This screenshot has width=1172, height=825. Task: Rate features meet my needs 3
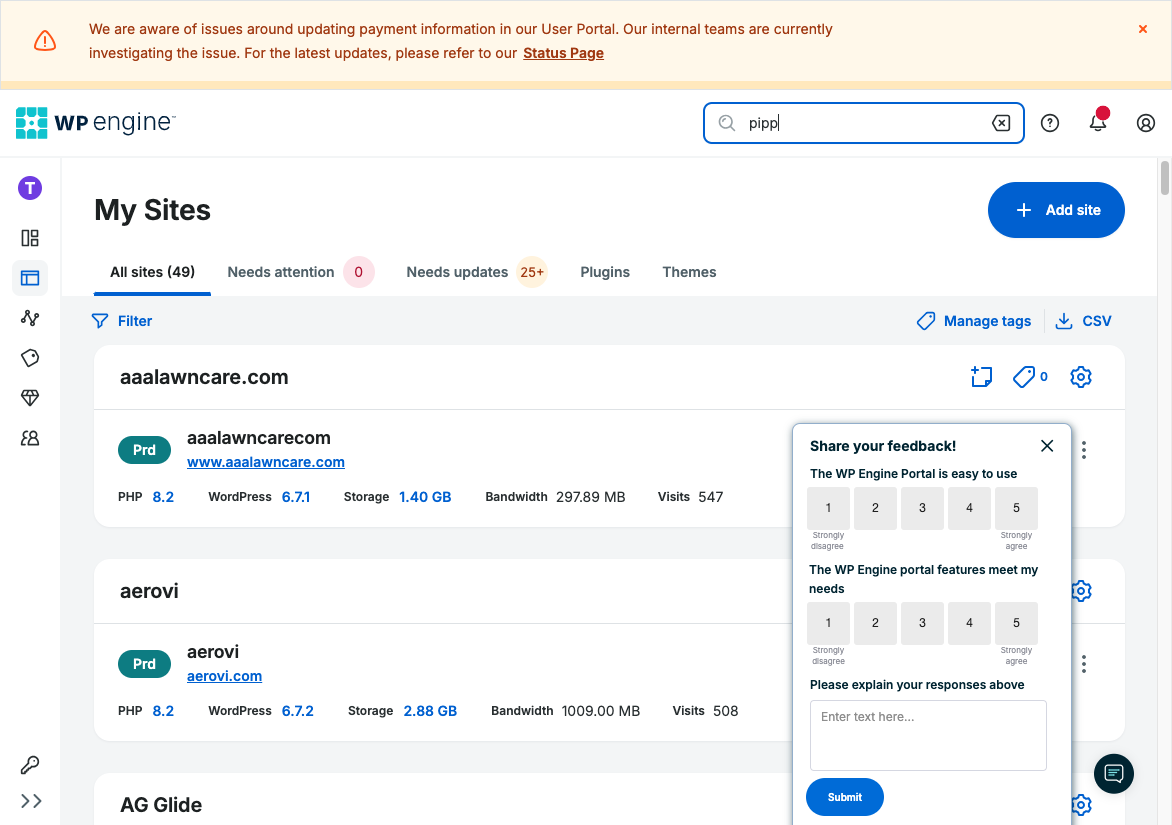click(x=922, y=623)
